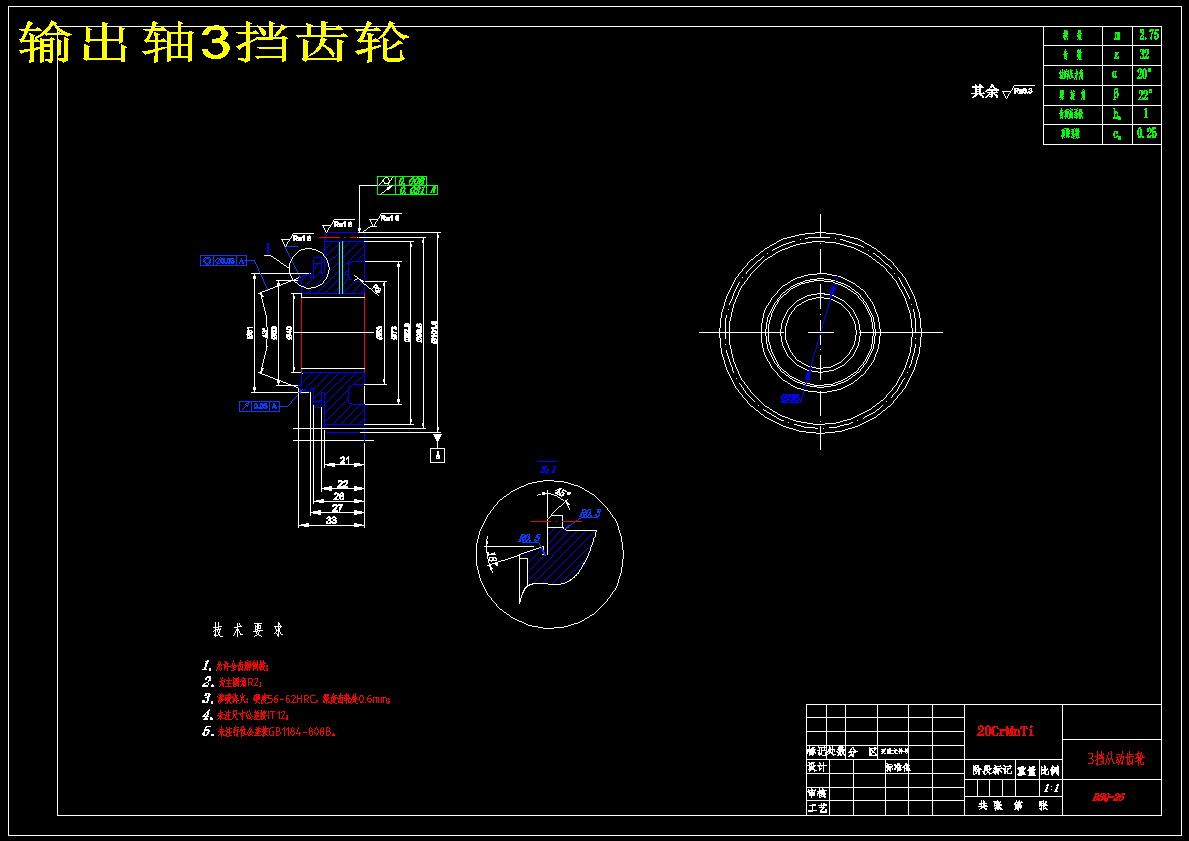Click the β symbol in gear table
The width and height of the screenshot is (1189, 841).
pos(1116,95)
